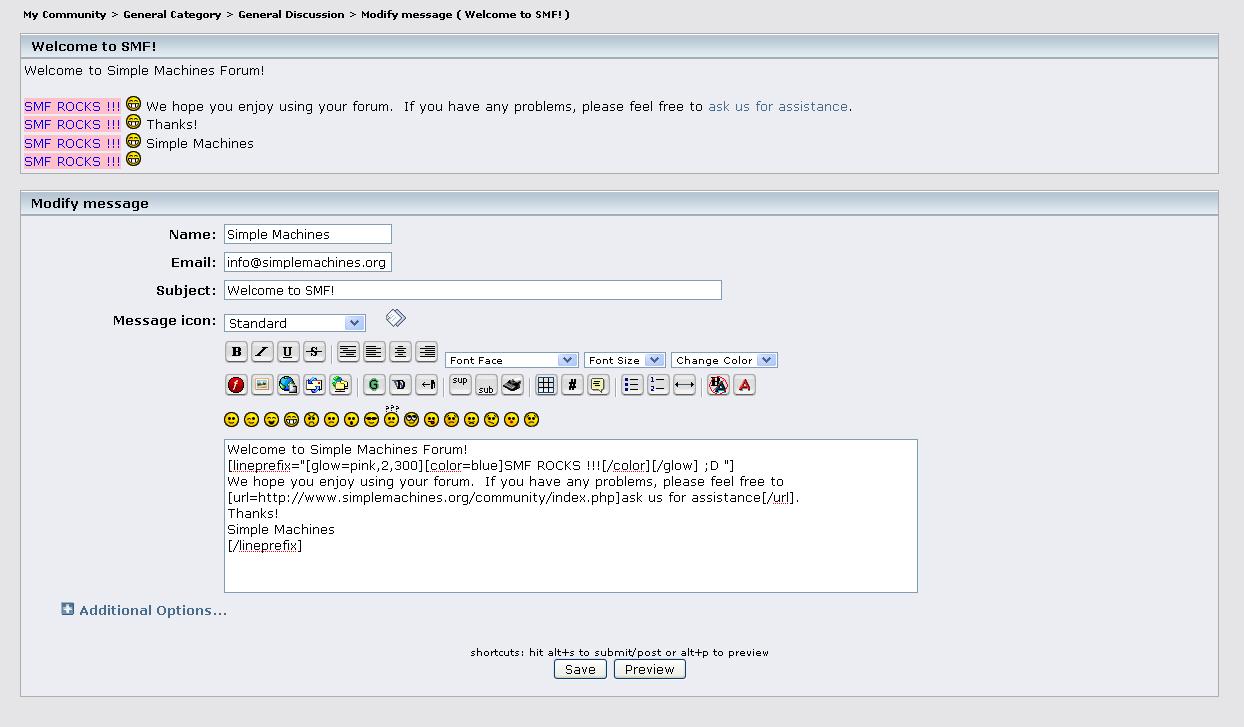1244x727 pixels.
Task: Insert Flash content with the red icon
Action: point(236,385)
